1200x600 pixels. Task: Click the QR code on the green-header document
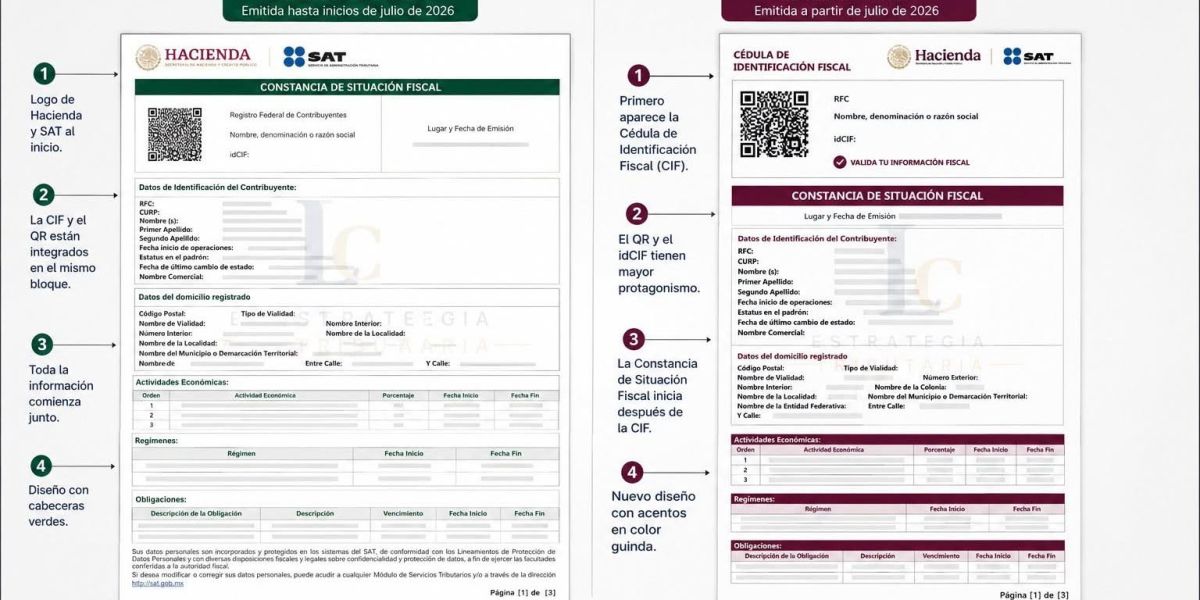coord(174,134)
